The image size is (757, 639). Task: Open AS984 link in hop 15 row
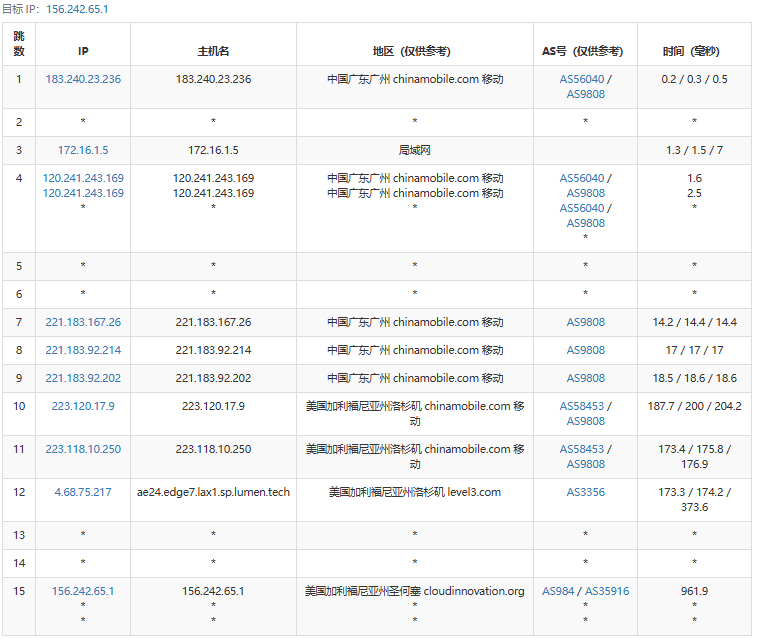[x=558, y=591]
